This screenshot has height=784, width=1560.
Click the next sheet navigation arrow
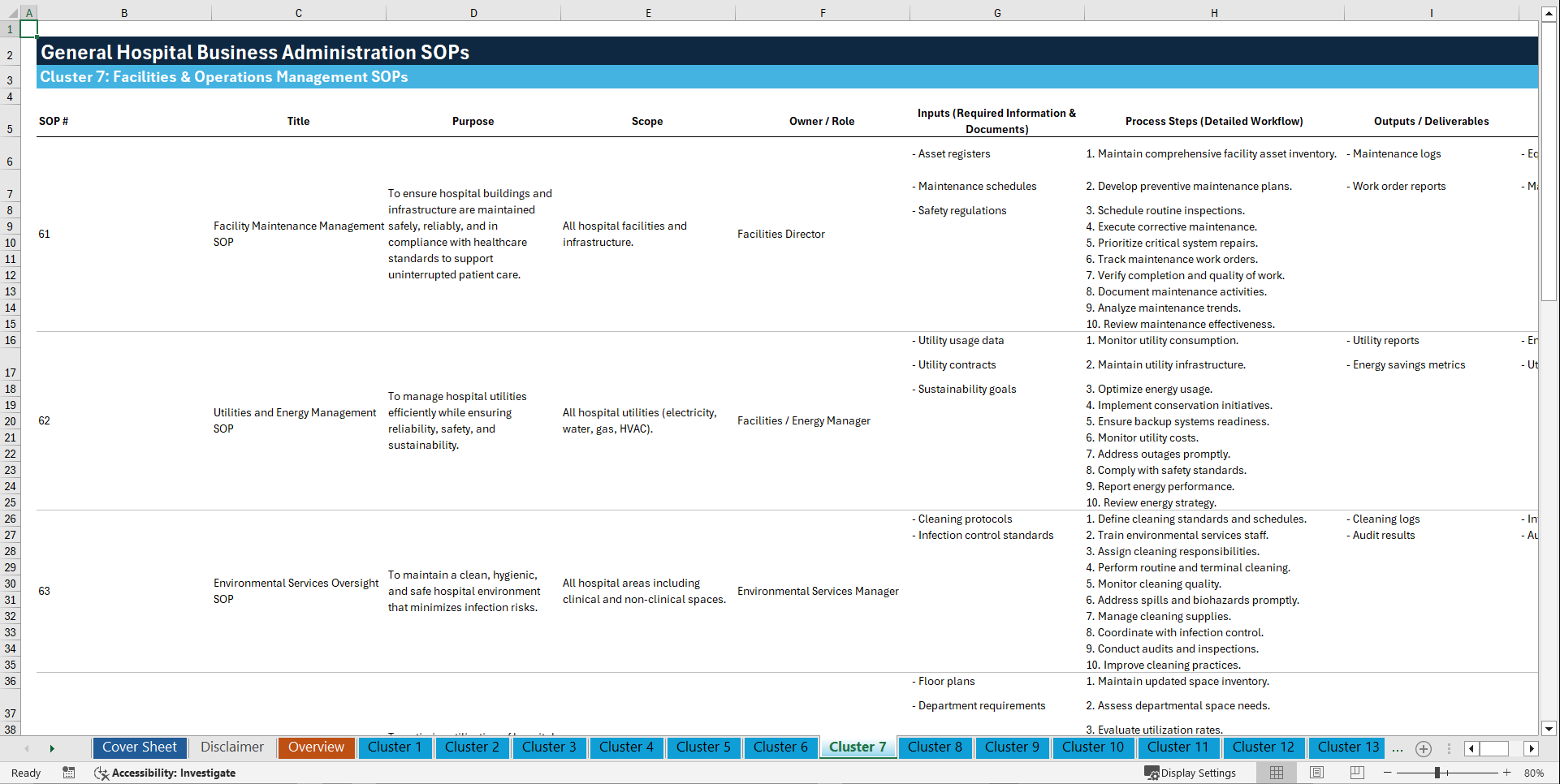point(52,748)
